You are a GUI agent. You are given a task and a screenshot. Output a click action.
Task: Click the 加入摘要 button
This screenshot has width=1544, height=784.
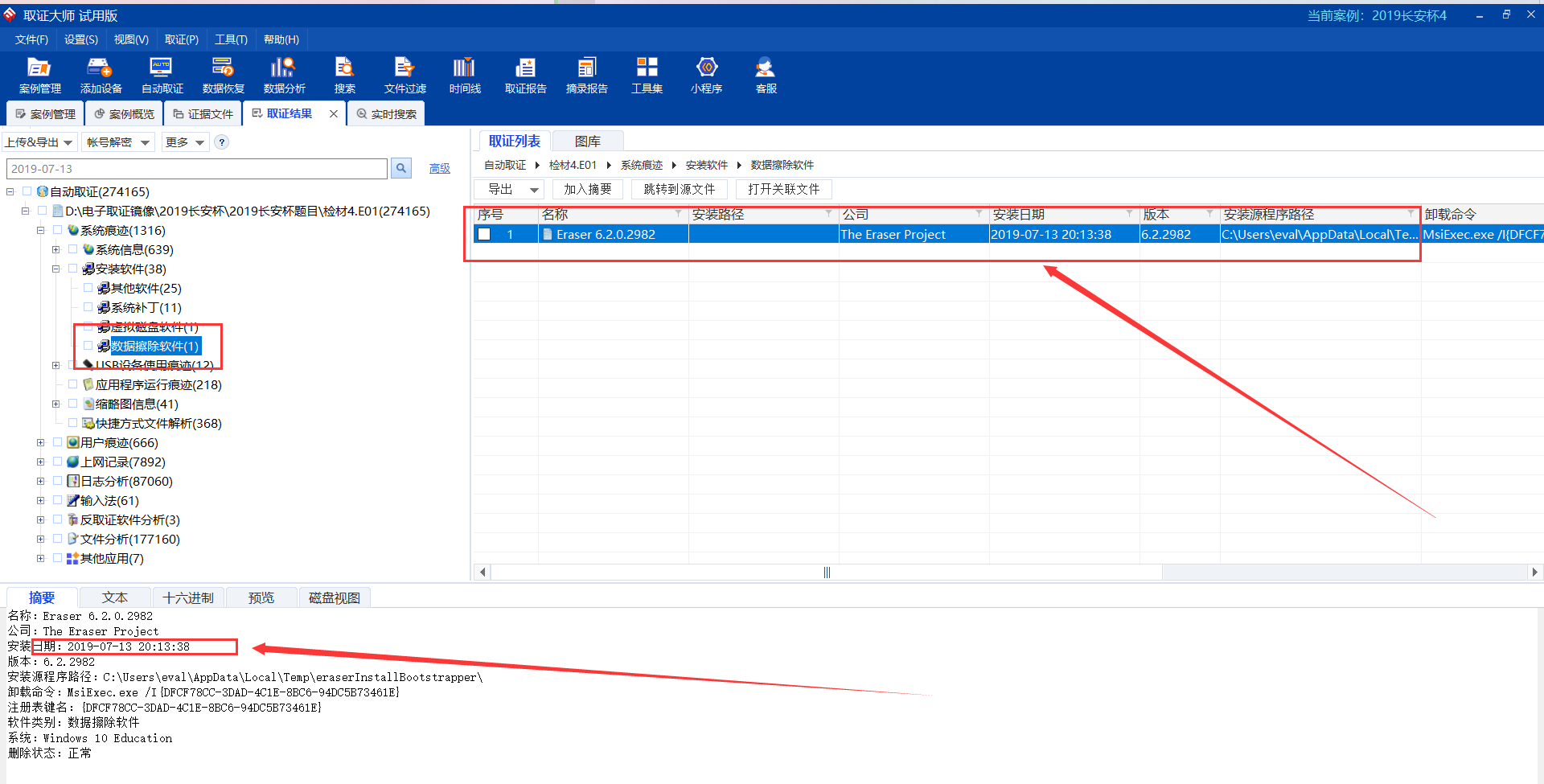click(587, 189)
